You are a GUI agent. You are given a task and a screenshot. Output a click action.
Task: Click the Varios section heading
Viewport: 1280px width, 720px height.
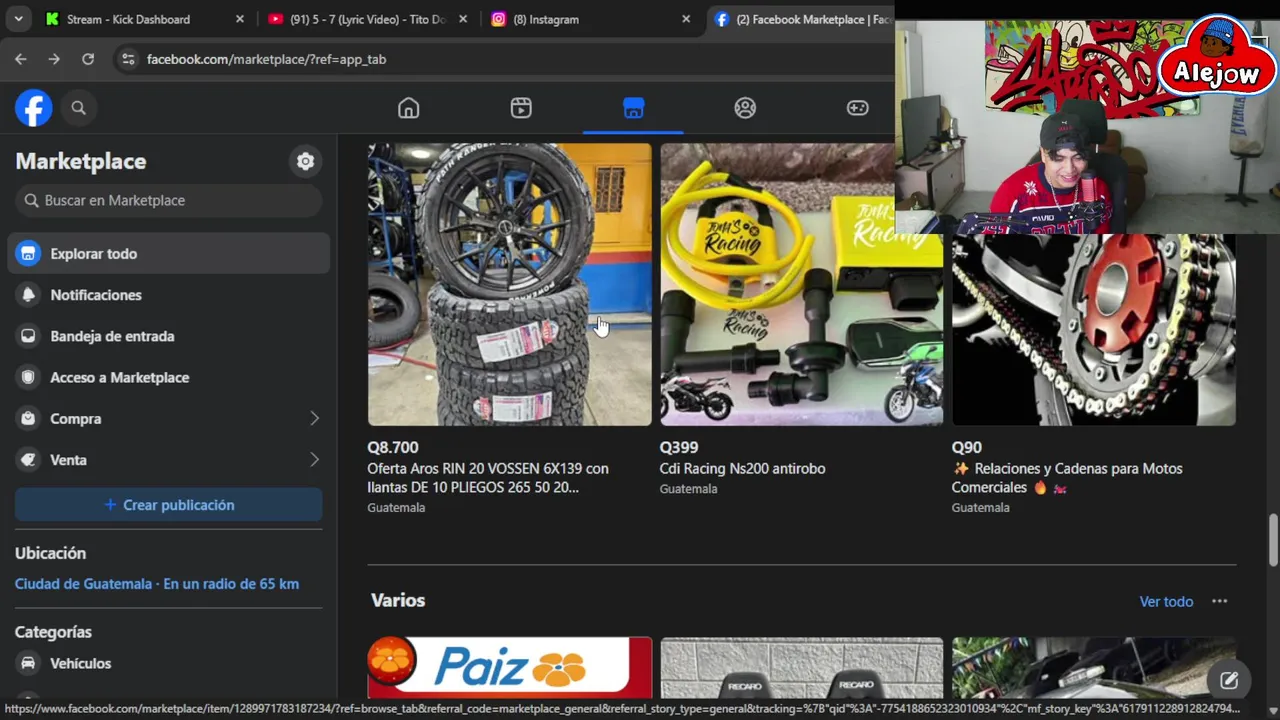point(398,600)
